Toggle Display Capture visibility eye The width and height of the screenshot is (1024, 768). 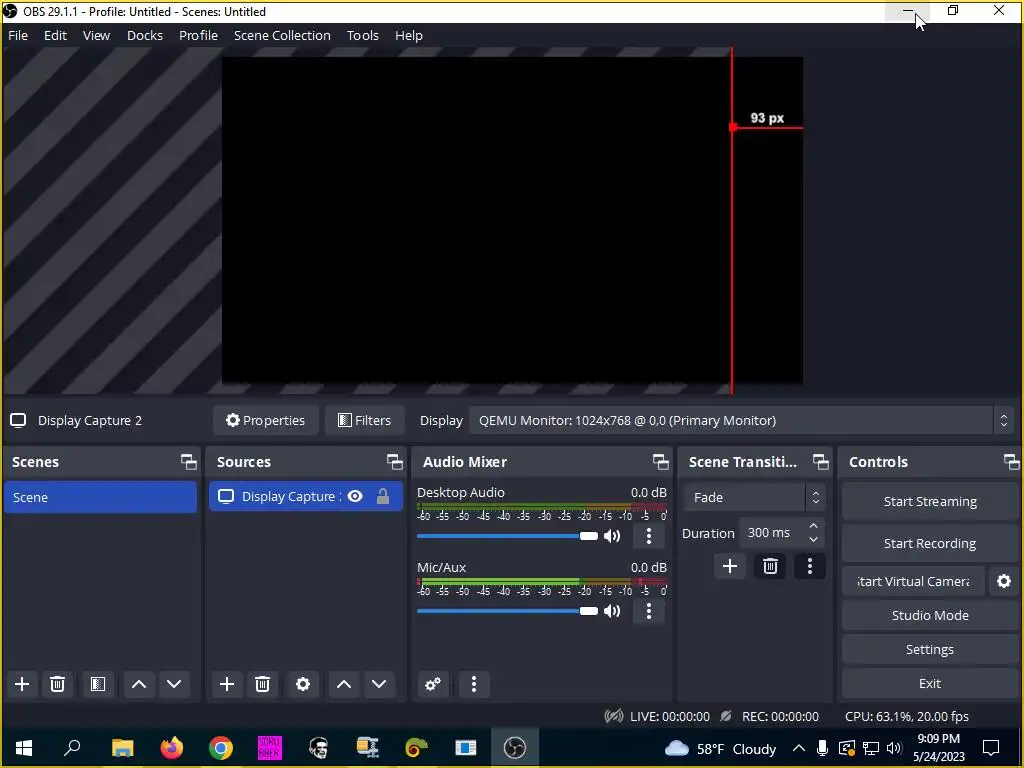pos(355,496)
